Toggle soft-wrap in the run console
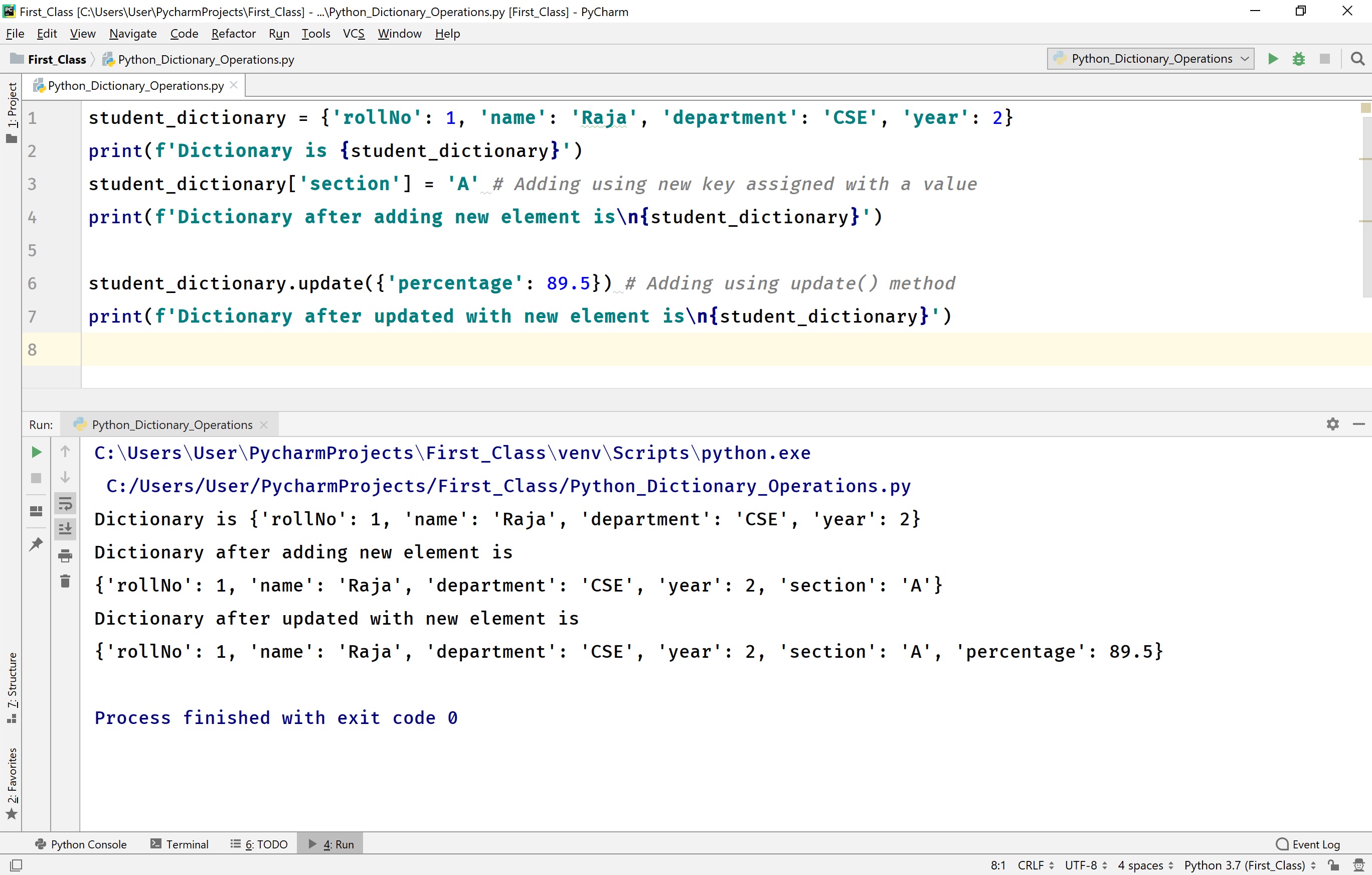This screenshot has height=875, width=1372. click(65, 503)
